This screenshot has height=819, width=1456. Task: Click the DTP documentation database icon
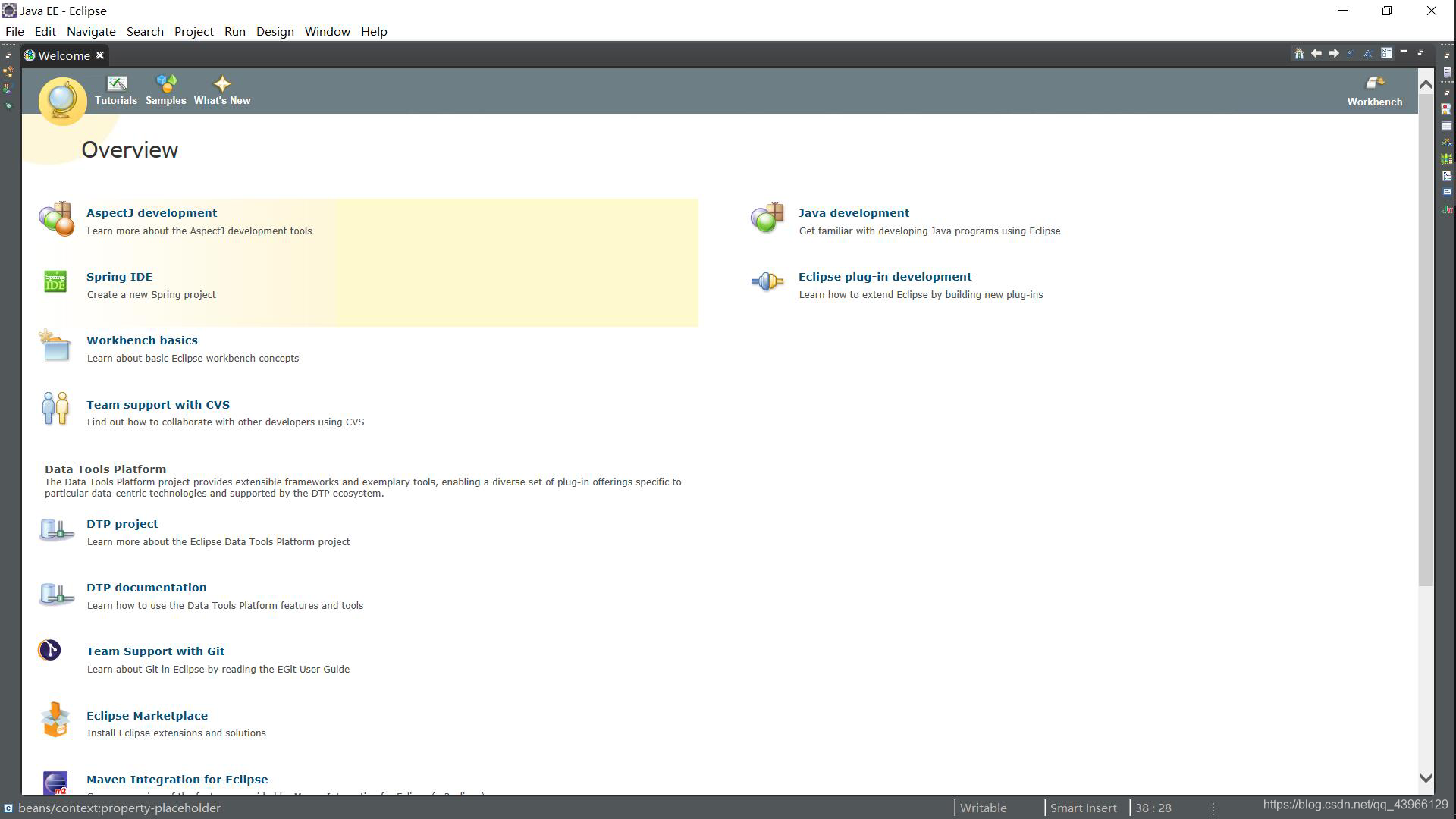click(x=56, y=594)
